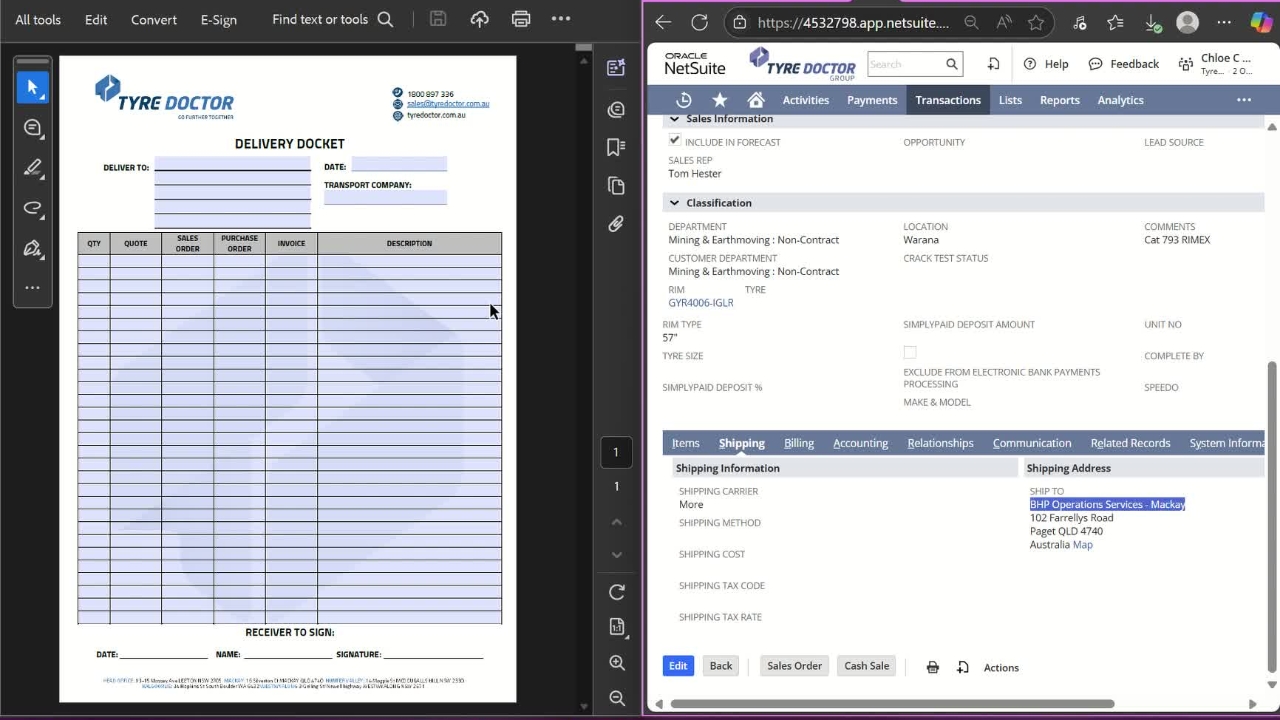Image resolution: width=1280 pixels, height=720 pixels.
Task: Select the arrow selection tool in Acrobat
Action: click(32, 87)
